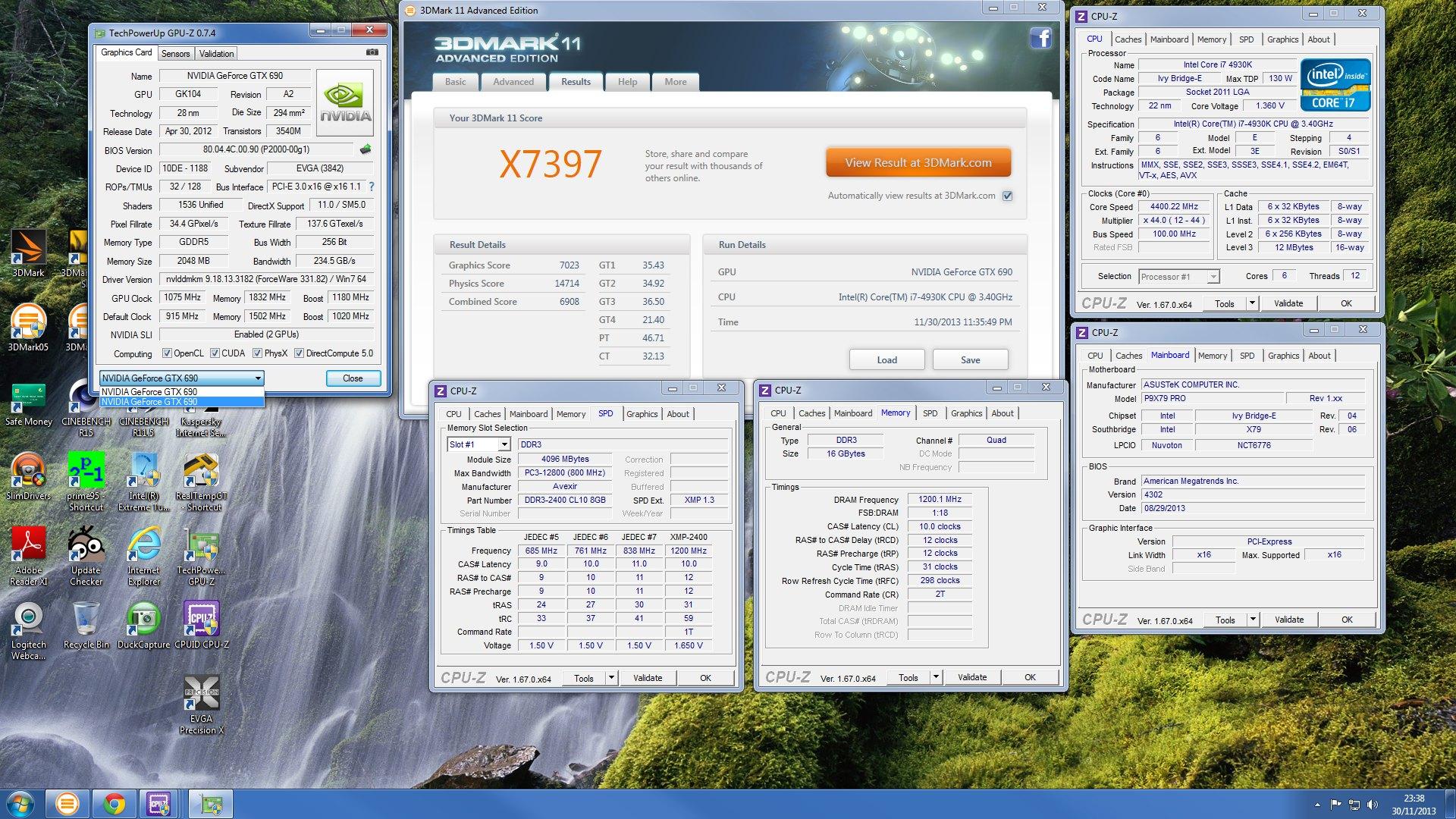Image resolution: width=1456 pixels, height=819 pixels.
Task: Open the Processor #1 selection dropdown
Action: [x=1178, y=277]
